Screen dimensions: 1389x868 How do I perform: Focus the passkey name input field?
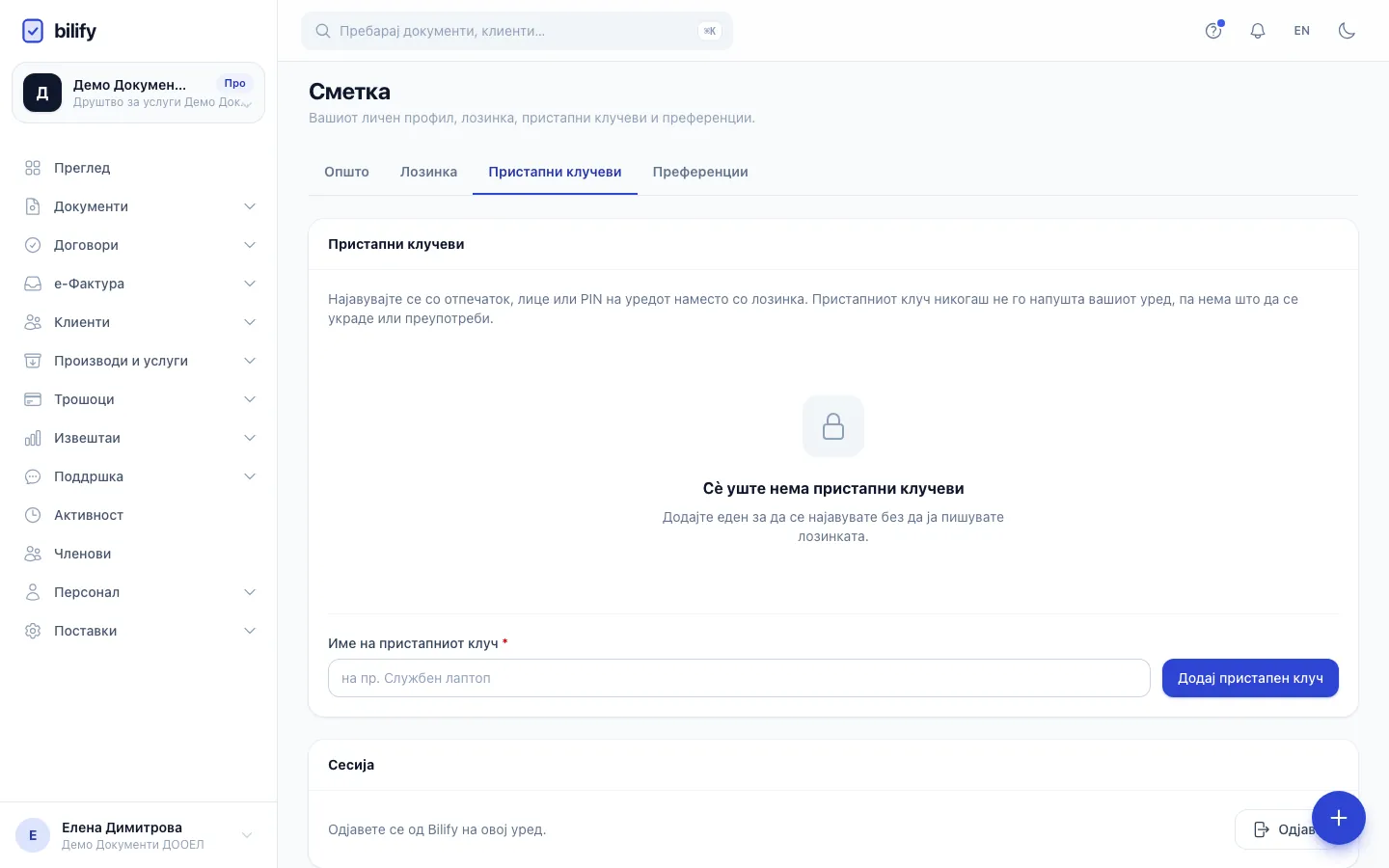[739, 678]
